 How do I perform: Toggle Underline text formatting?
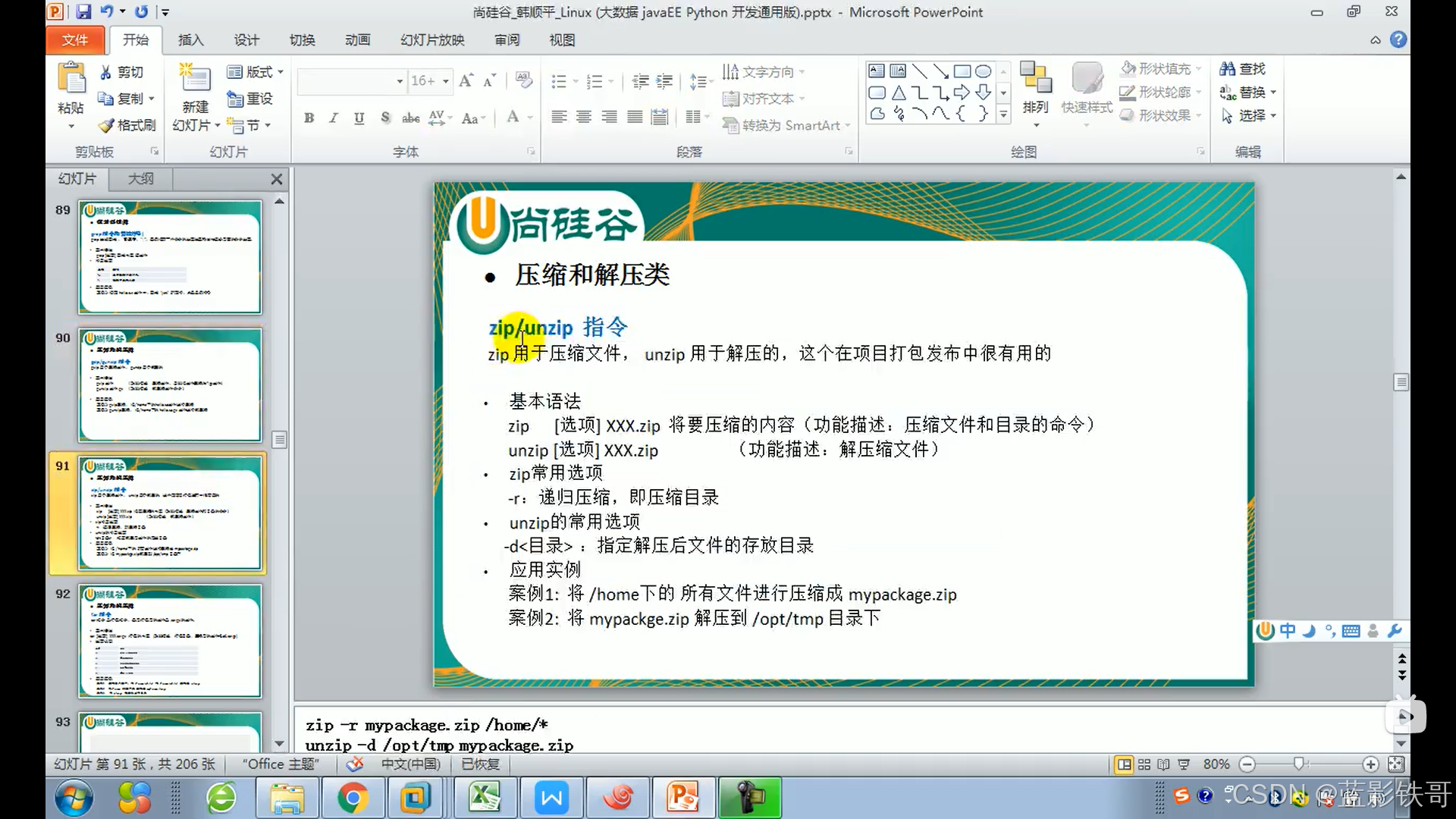(359, 118)
